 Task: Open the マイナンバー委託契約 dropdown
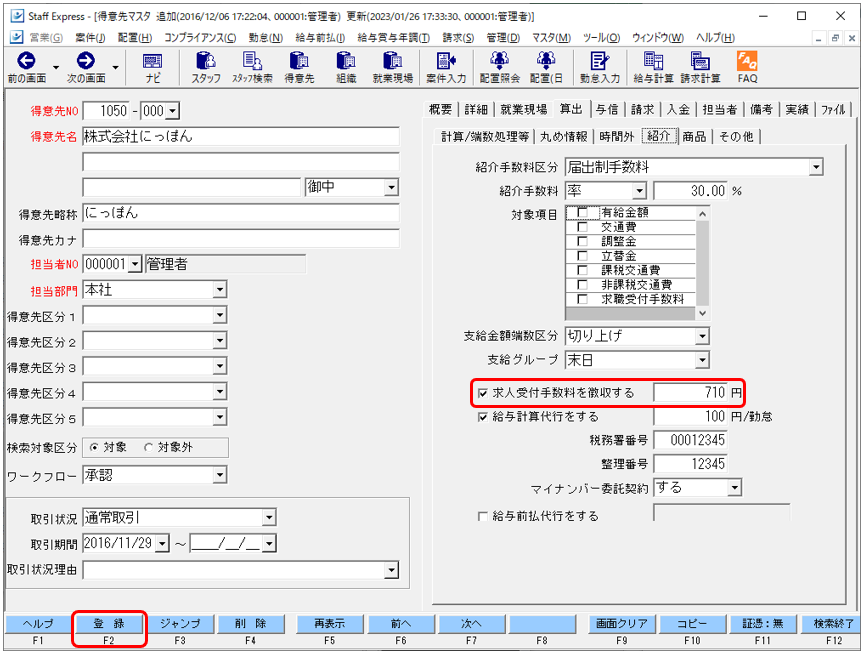tap(735, 488)
